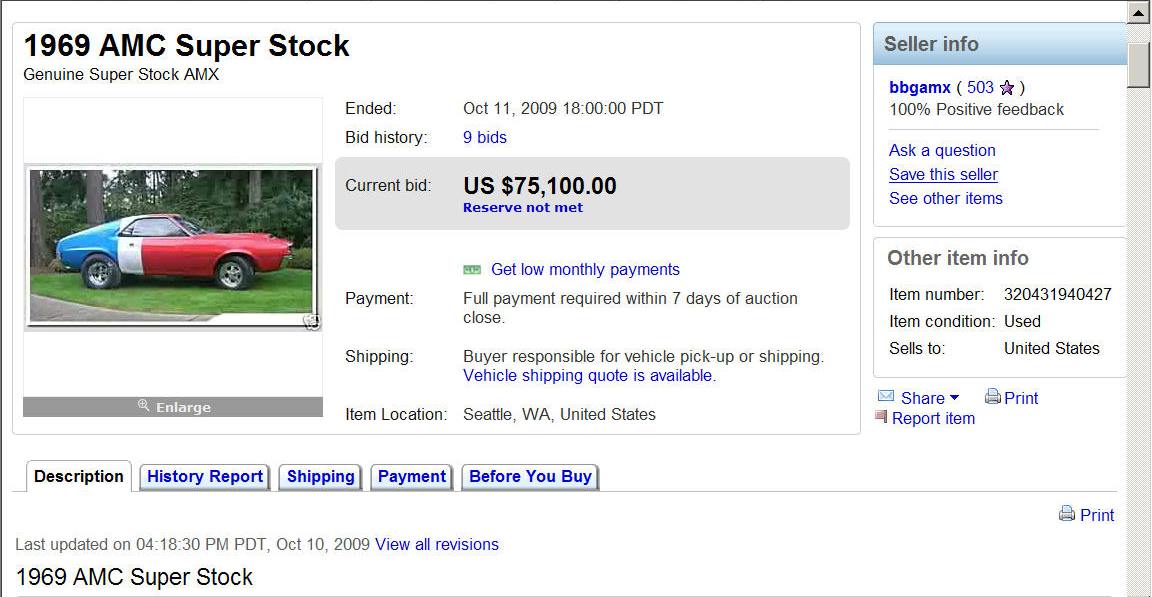Click the purple feedback star icon

pos(1007,88)
